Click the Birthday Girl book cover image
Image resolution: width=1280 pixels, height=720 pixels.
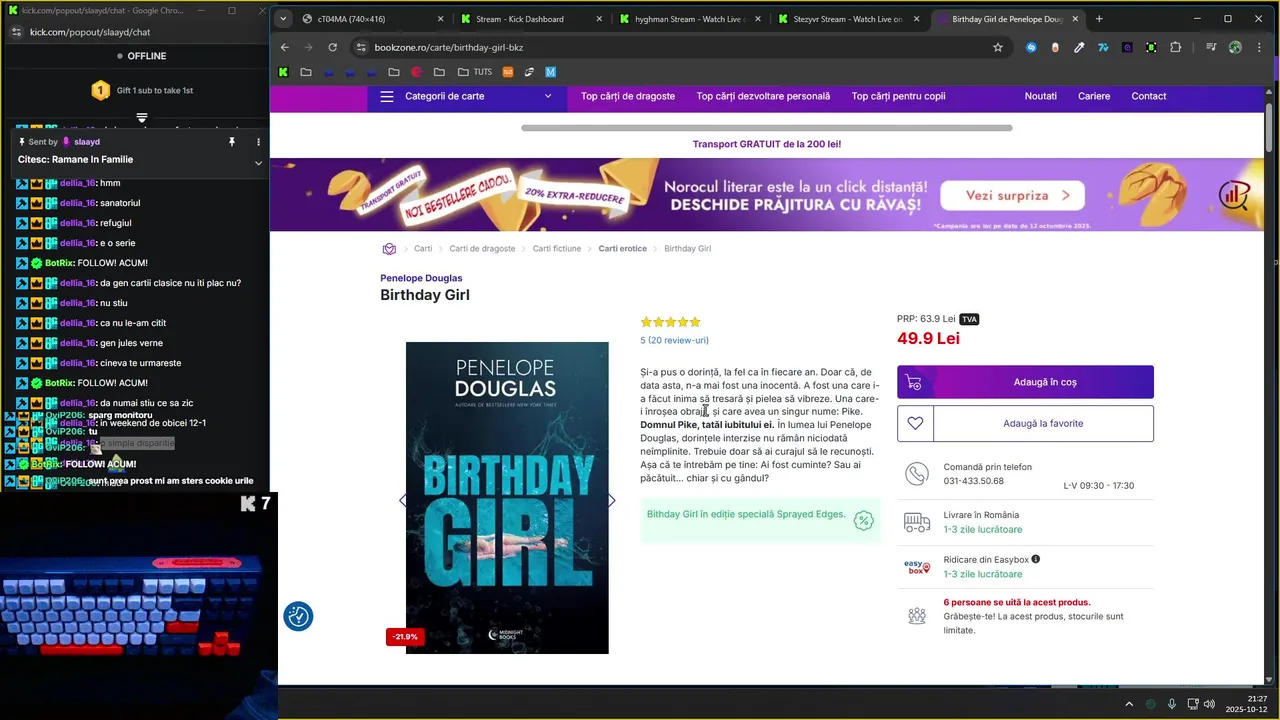[507, 498]
